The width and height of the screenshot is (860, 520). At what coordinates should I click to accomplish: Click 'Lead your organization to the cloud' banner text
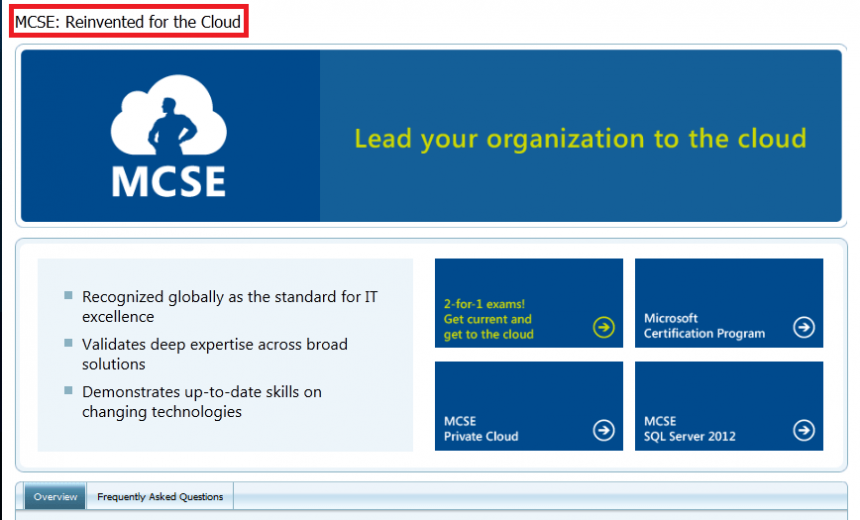(x=580, y=138)
